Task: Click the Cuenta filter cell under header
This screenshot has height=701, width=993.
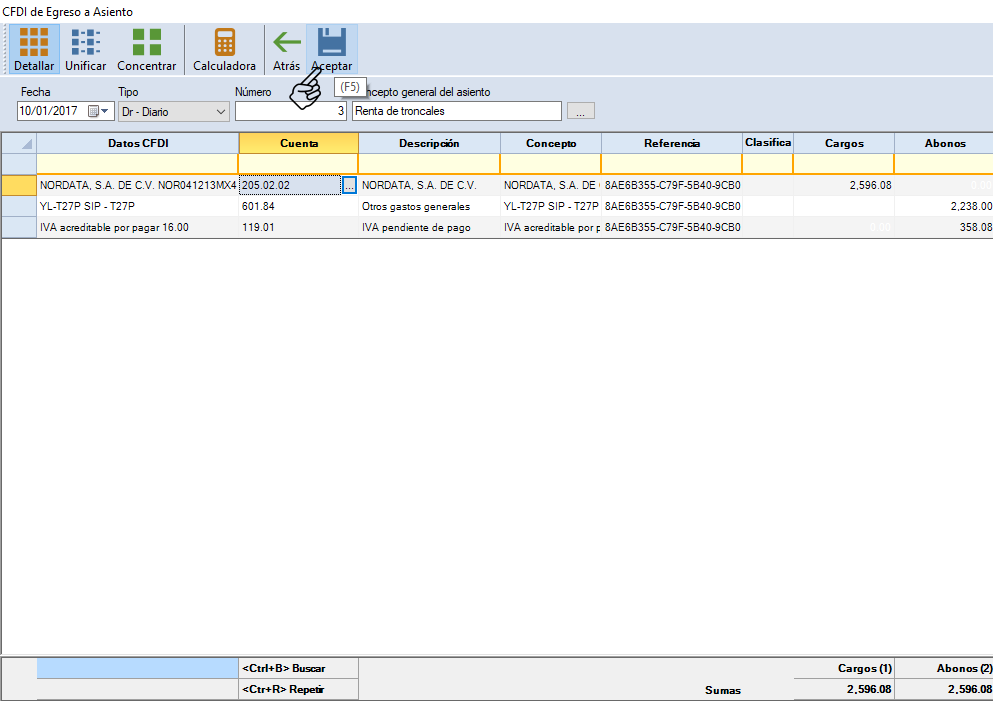Action: pyautogui.click(x=298, y=164)
